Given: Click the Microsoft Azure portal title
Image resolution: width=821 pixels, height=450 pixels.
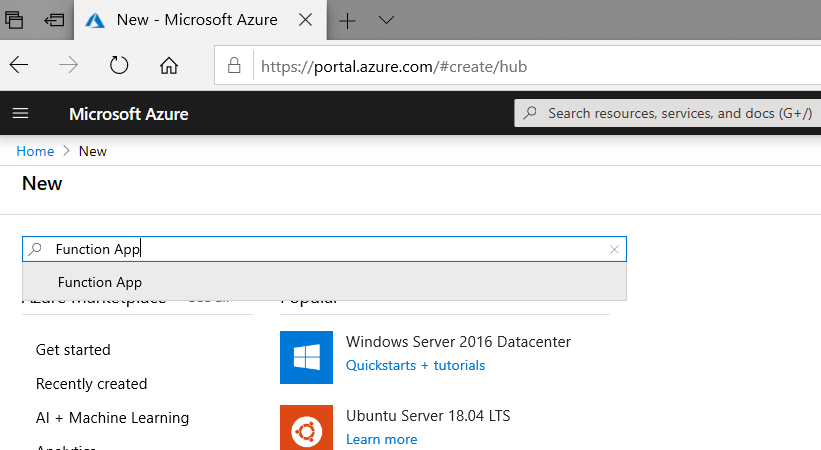Looking at the screenshot, I should (x=129, y=114).
